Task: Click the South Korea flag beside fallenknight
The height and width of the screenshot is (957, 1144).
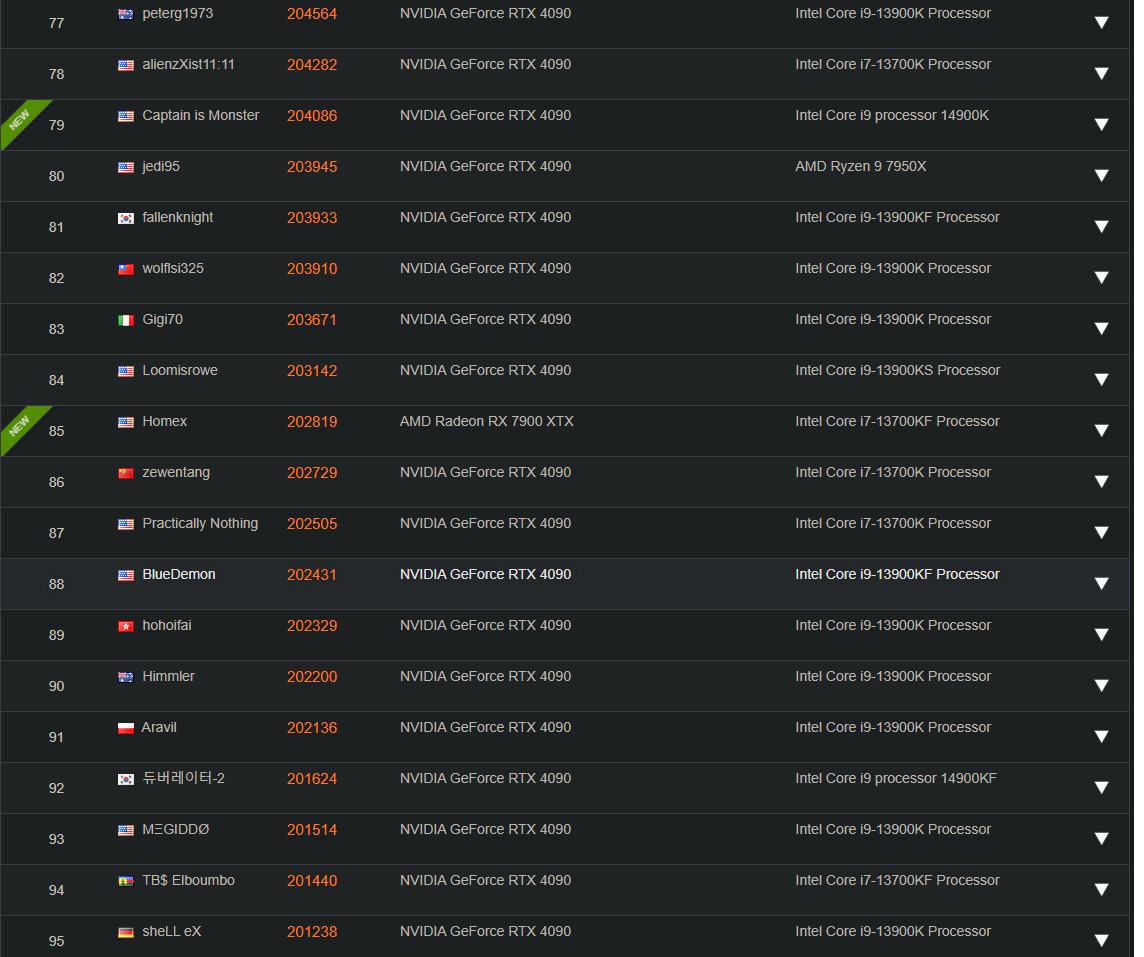Action: [125, 218]
